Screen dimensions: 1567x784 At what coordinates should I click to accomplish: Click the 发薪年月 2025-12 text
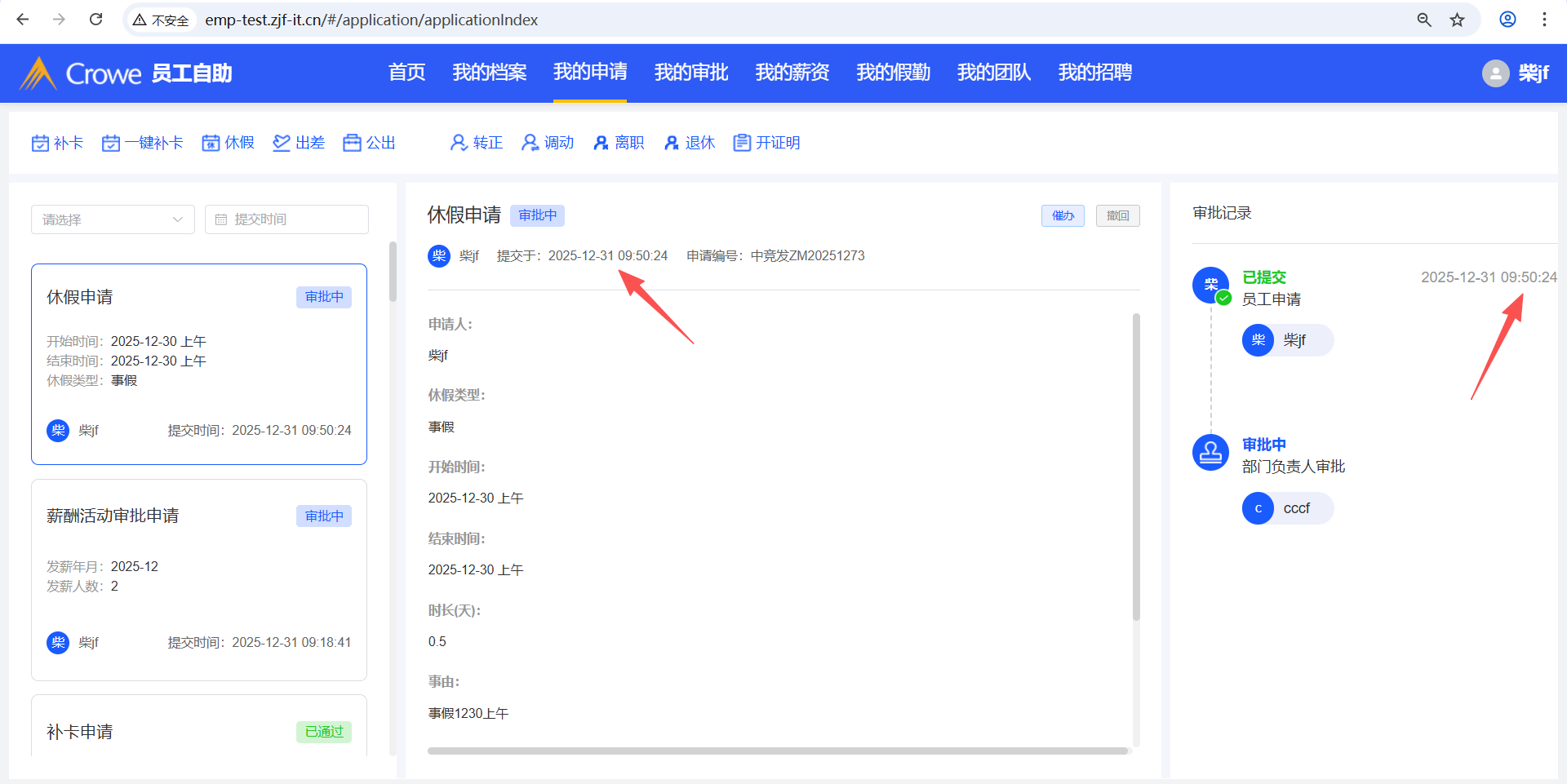103,567
